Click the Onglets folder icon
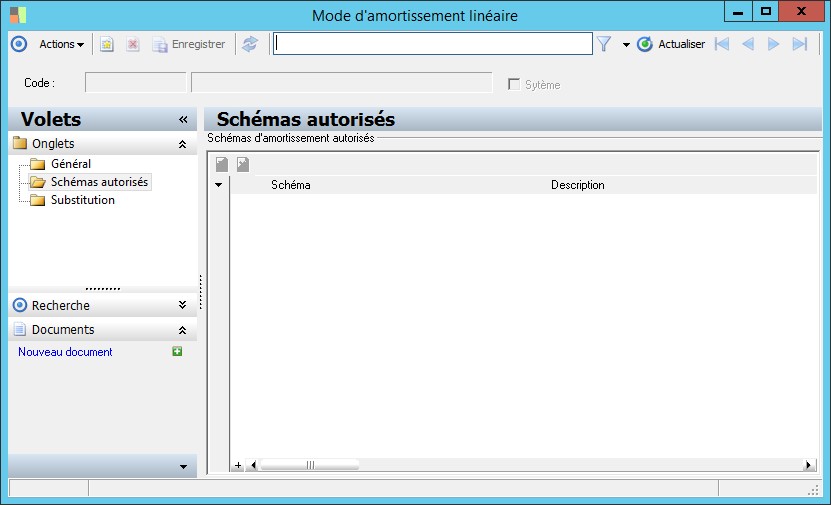Viewport: 831px width, 505px height. click(20, 143)
